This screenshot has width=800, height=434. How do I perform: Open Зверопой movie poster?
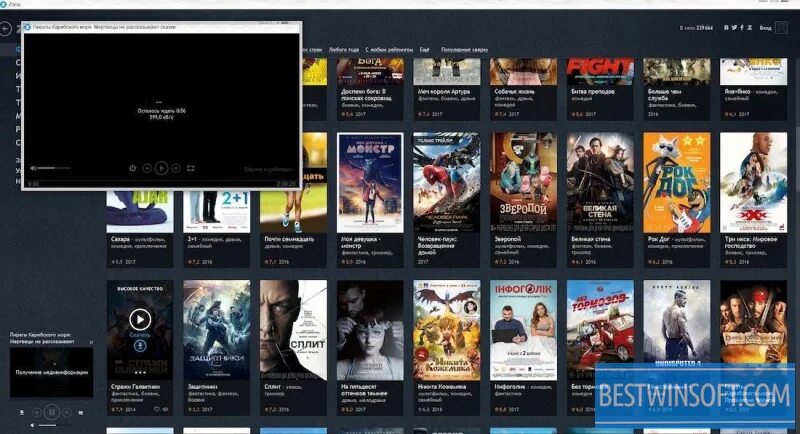click(523, 183)
